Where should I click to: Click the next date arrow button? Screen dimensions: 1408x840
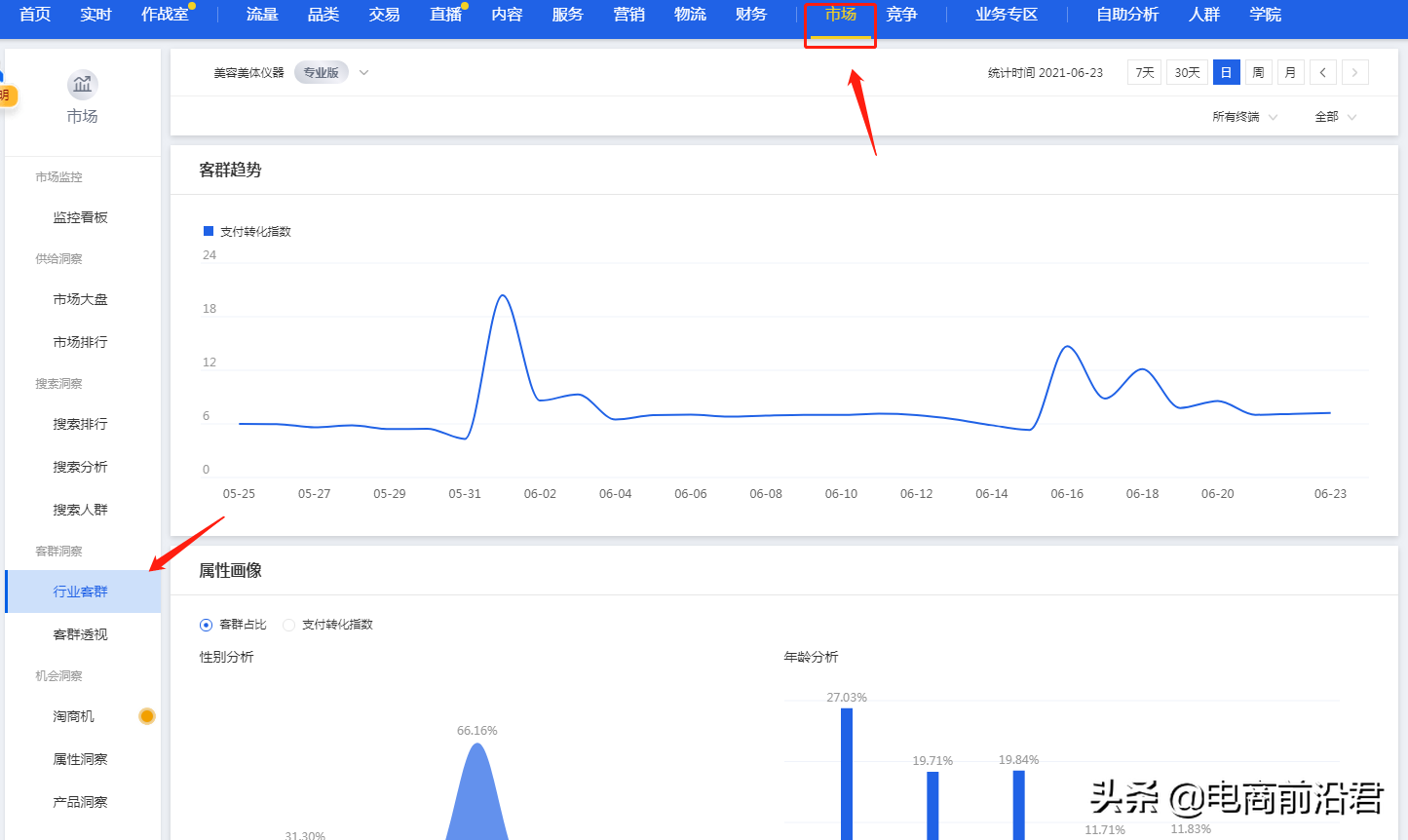(x=1354, y=73)
